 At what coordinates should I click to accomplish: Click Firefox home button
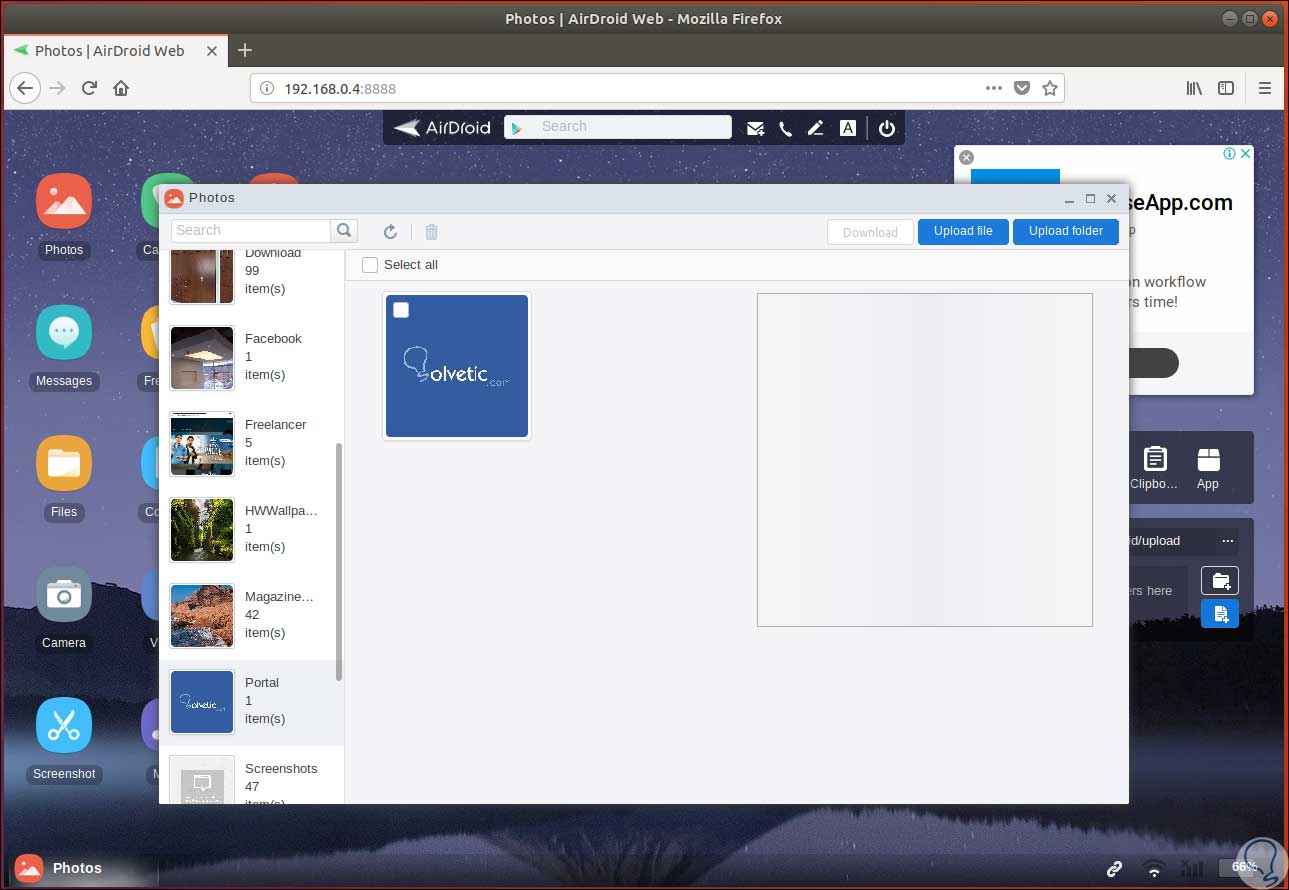121,88
